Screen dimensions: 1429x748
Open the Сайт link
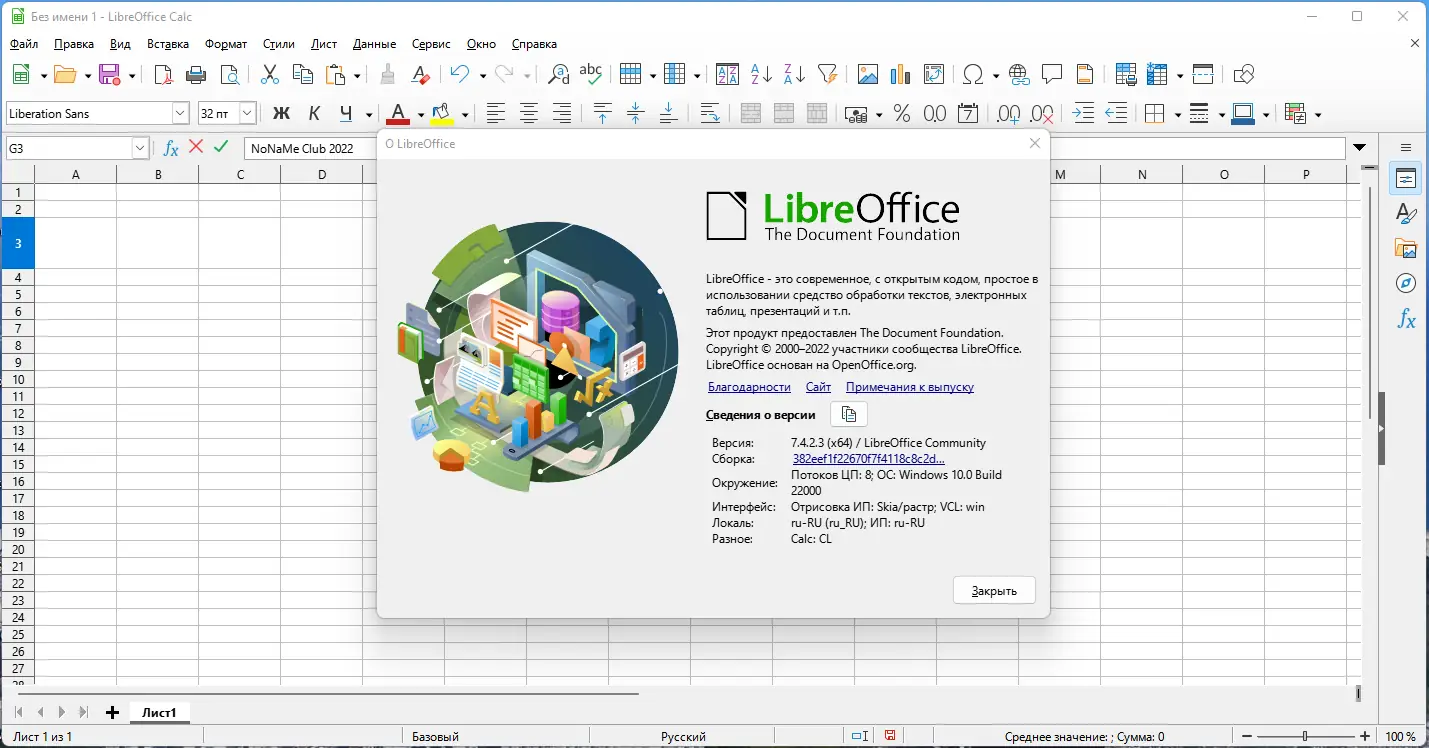(818, 387)
